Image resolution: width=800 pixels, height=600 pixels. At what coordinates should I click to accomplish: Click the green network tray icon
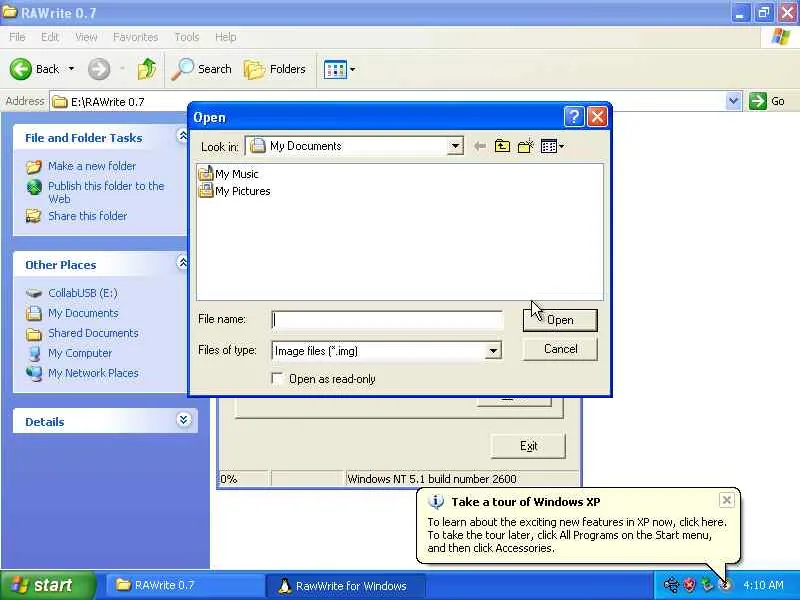[707, 585]
